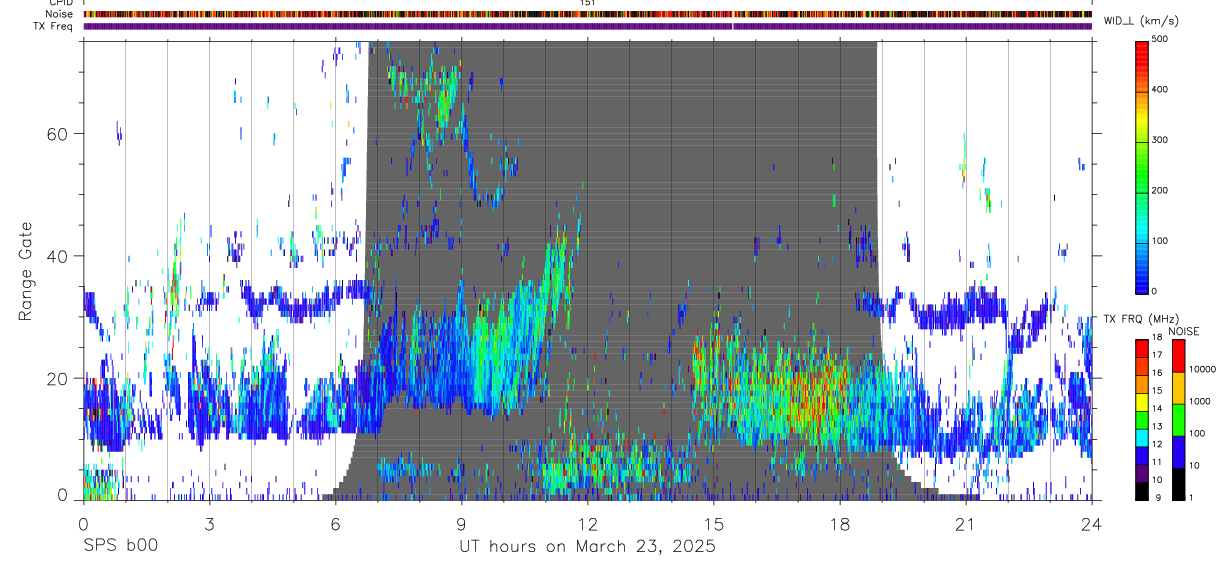Click the '16' tick on TX FRQ scale
This screenshot has height=567, width=1228.
1157,373
